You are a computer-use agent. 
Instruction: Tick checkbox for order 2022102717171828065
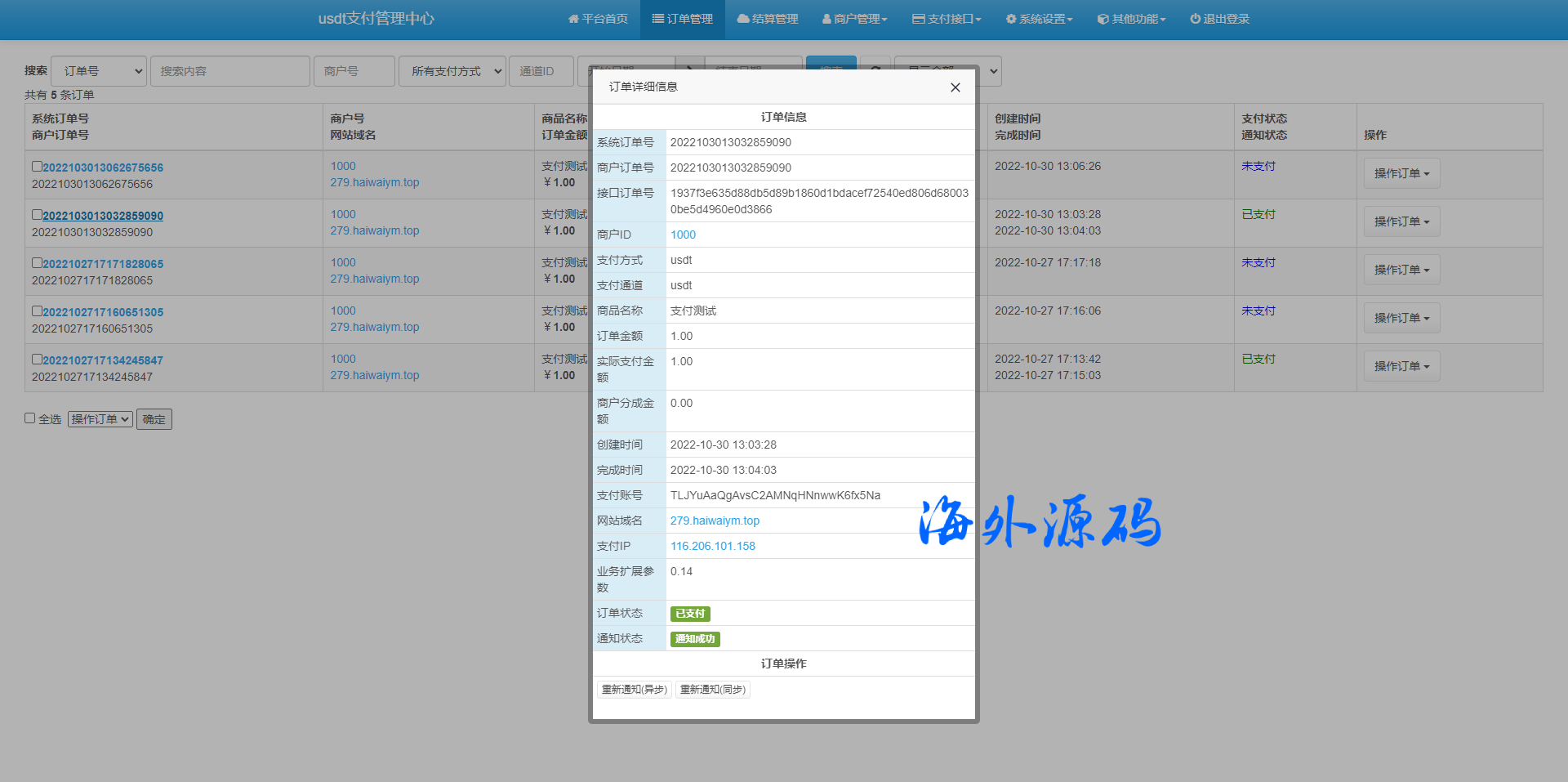[37, 263]
